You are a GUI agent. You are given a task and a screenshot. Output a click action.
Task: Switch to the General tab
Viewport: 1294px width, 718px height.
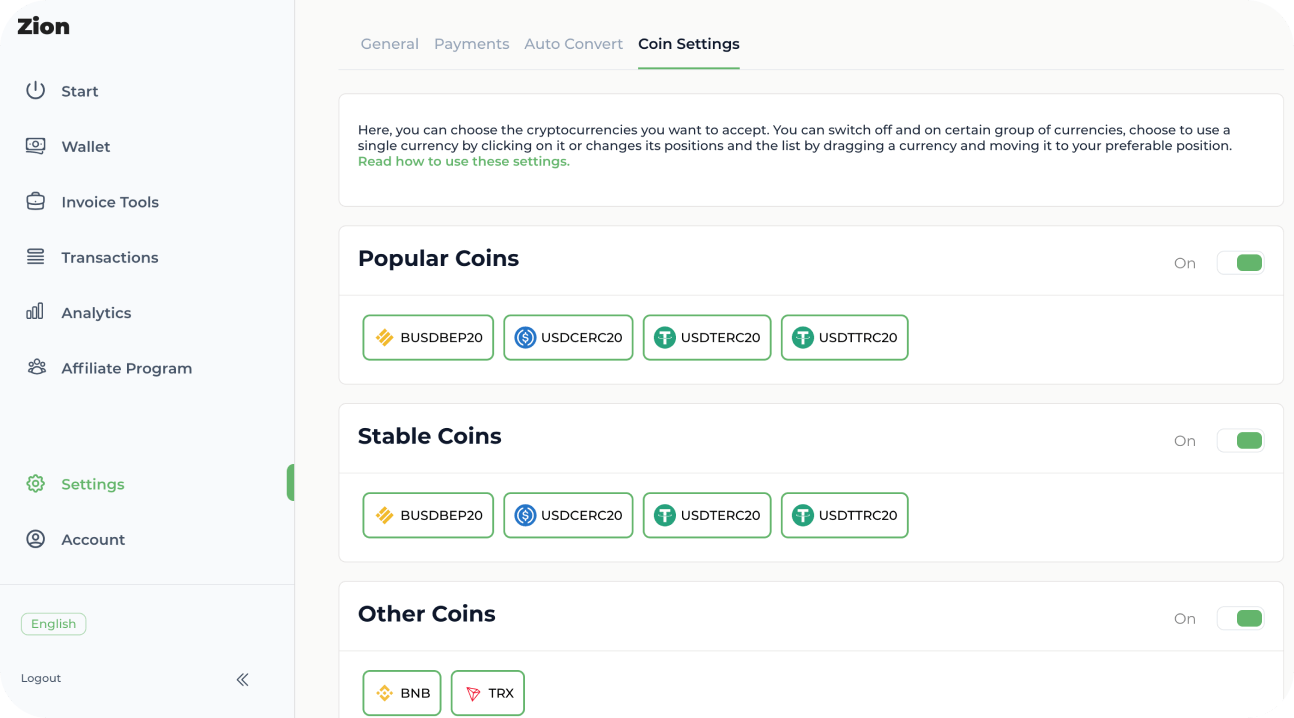tap(390, 44)
